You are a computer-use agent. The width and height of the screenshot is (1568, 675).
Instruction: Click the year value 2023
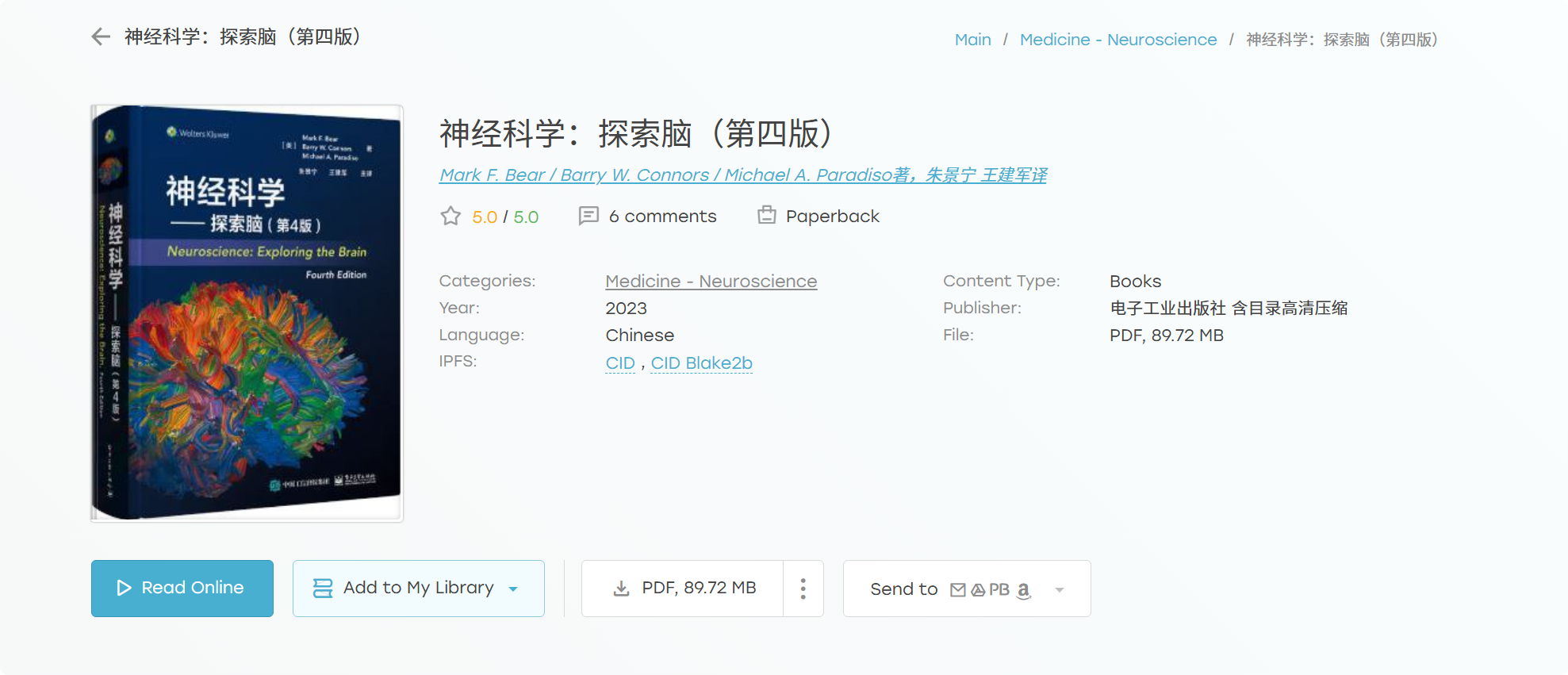pos(627,309)
